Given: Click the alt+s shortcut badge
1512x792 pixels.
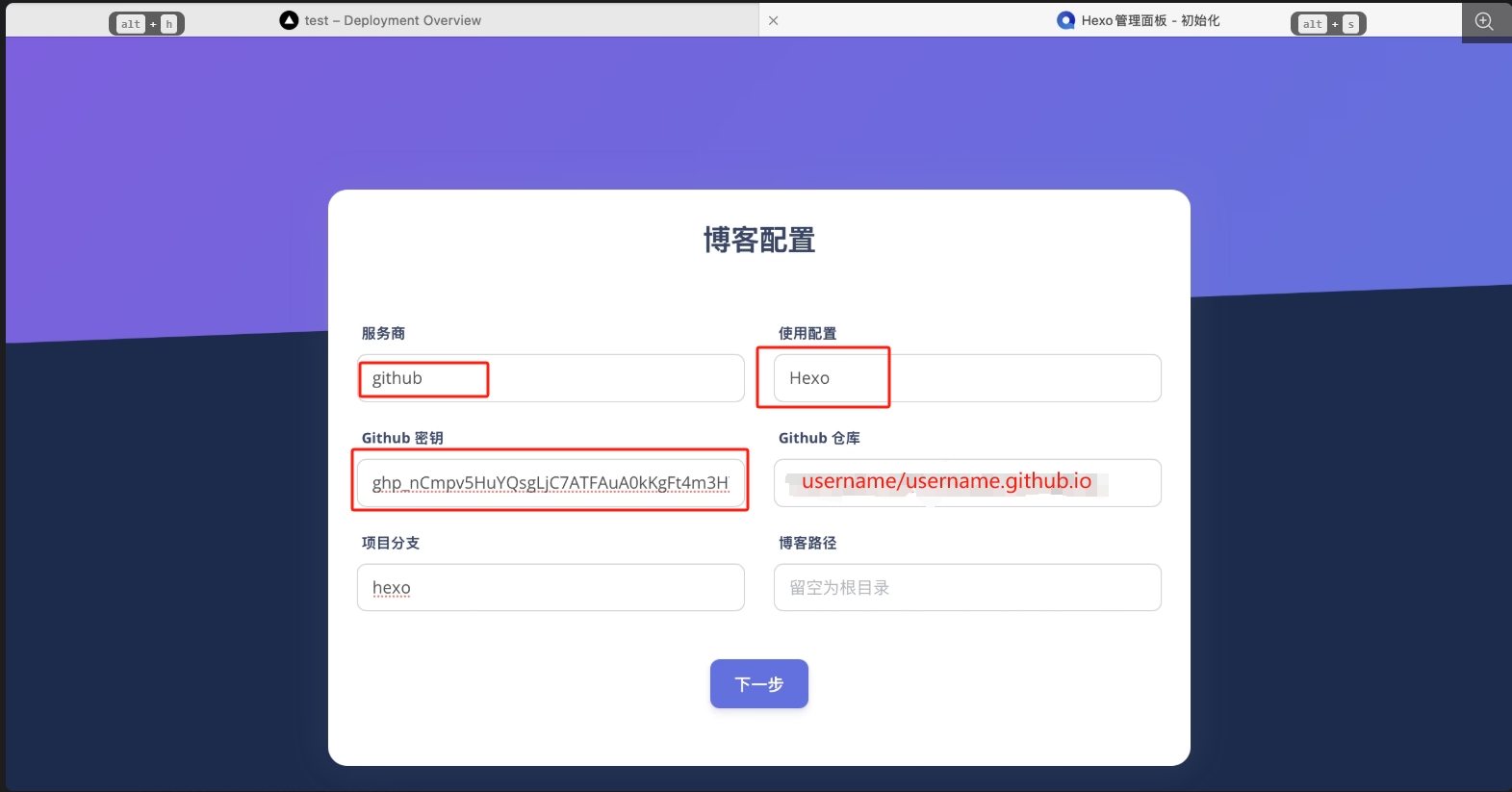Looking at the screenshot, I should (1328, 23).
